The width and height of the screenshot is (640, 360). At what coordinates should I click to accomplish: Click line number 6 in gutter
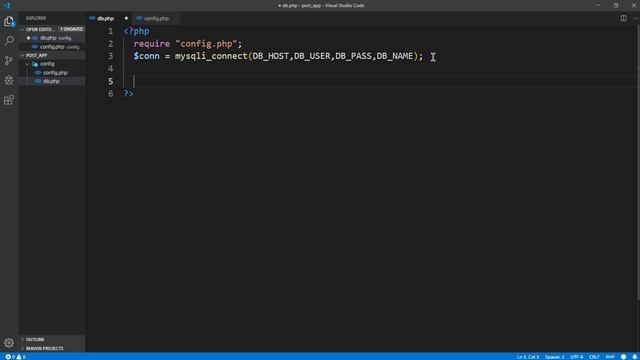coord(111,93)
